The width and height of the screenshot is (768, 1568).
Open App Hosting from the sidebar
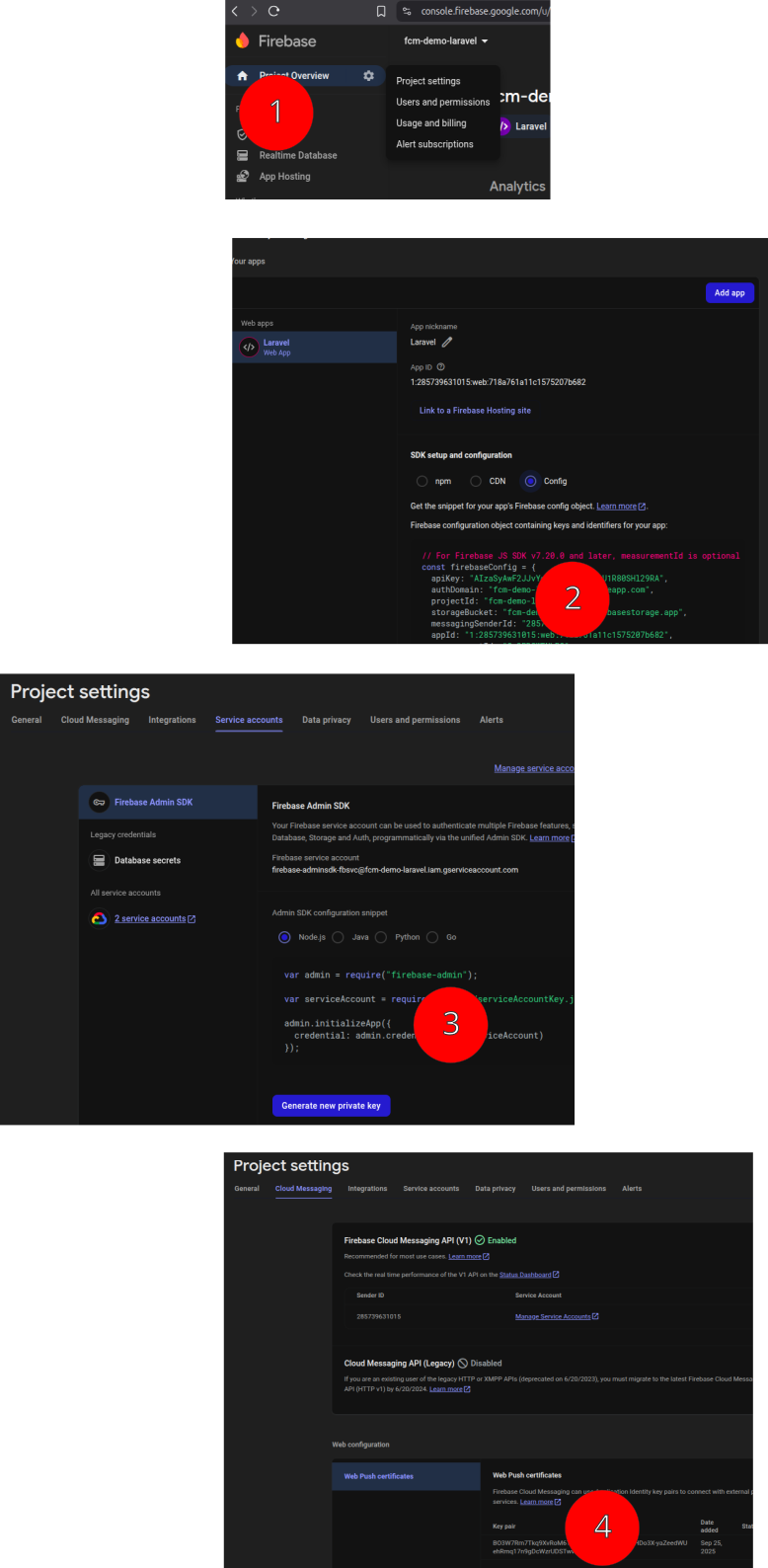coord(284,177)
